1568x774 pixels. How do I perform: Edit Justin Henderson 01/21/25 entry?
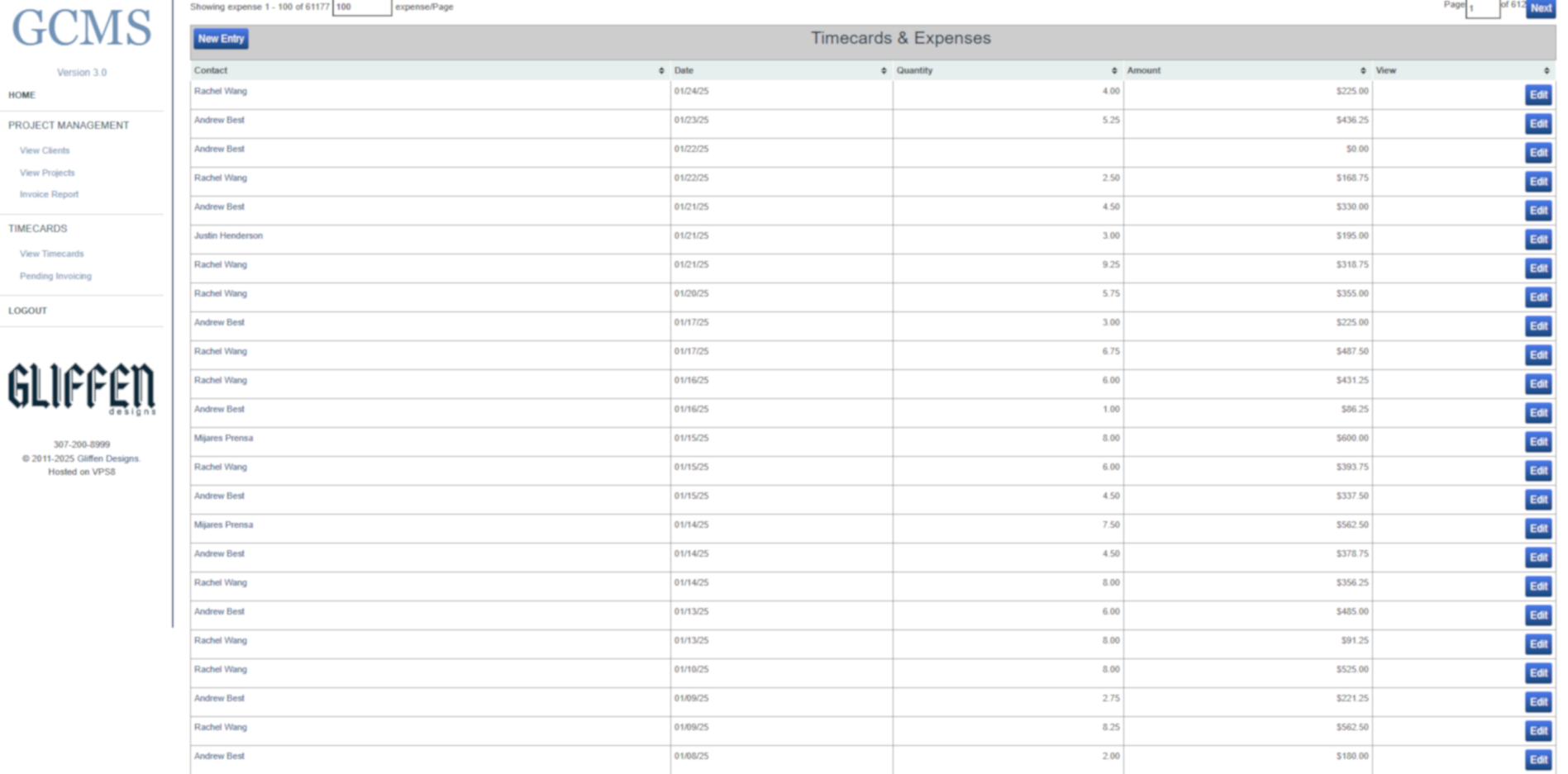click(1538, 240)
